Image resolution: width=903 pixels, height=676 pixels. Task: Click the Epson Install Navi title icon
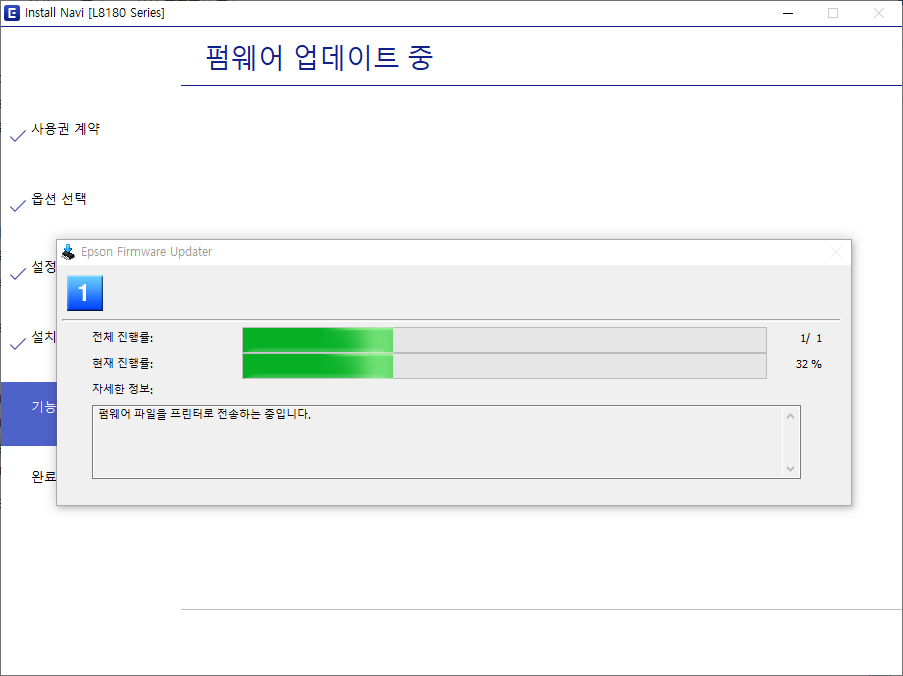(12, 13)
